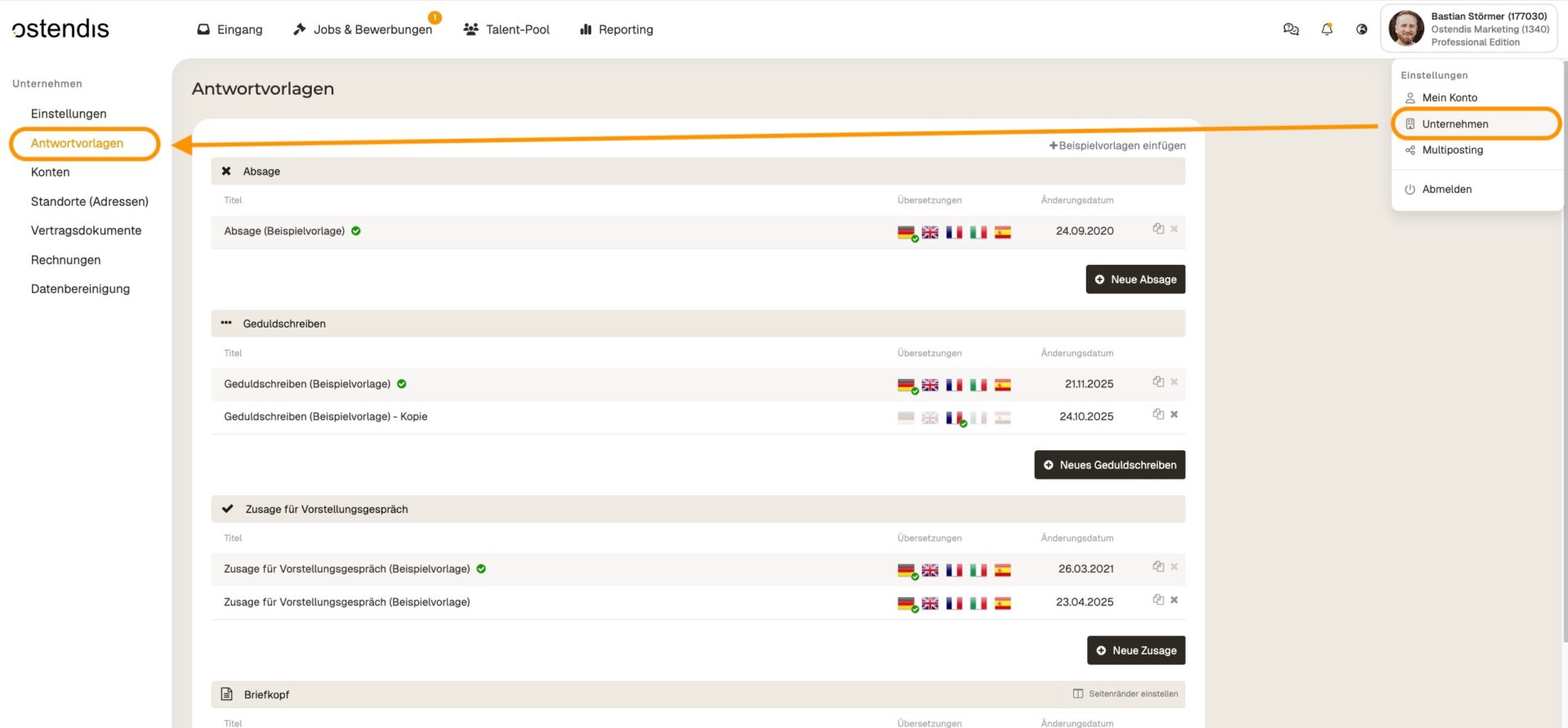The width and height of the screenshot is (1568, 728).
Task: Click the UK flag on Absage (Beispielvorlage)
Action: (930, 232)
